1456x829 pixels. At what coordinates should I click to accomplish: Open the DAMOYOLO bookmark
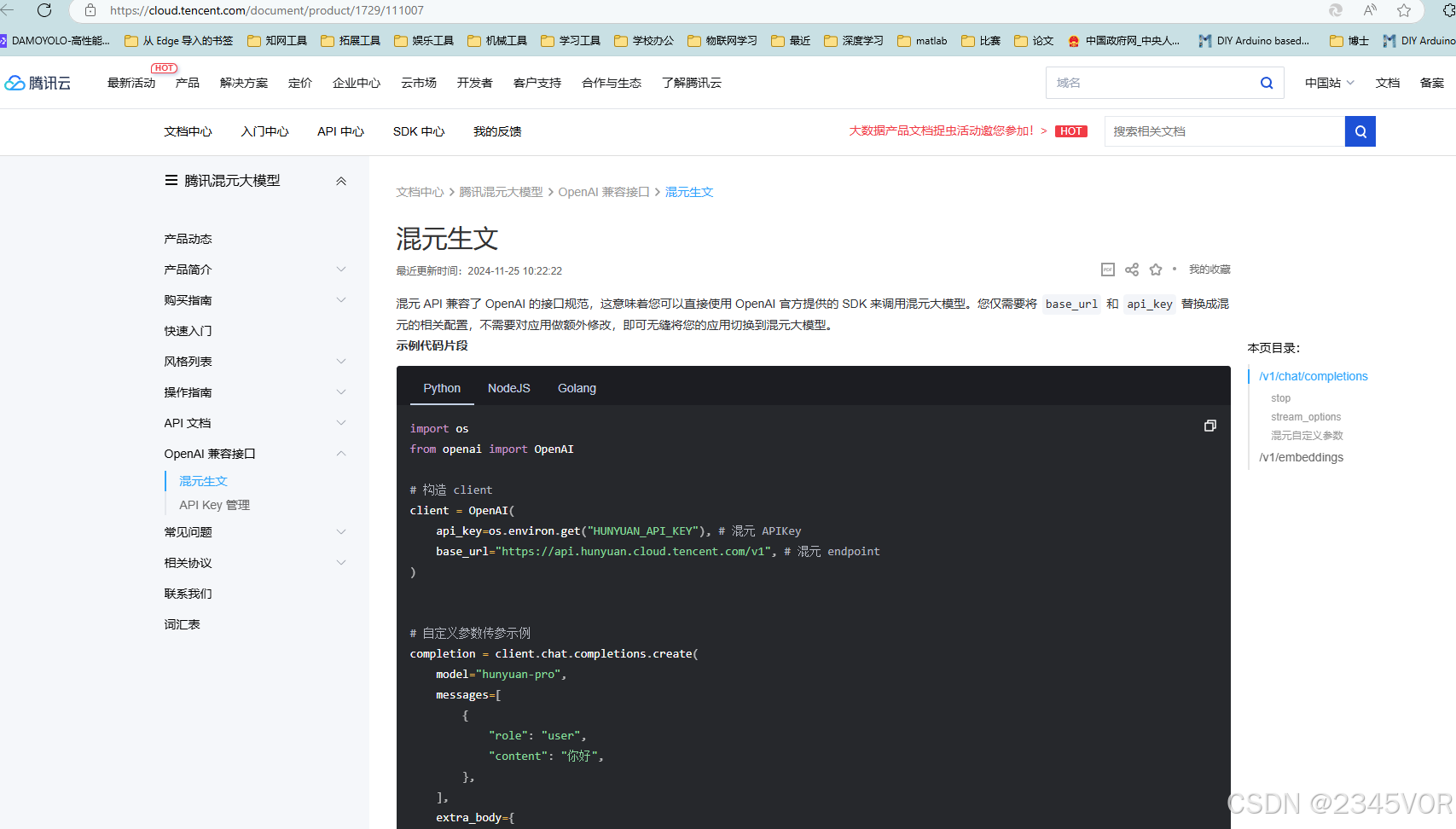[x=55, y=41]
